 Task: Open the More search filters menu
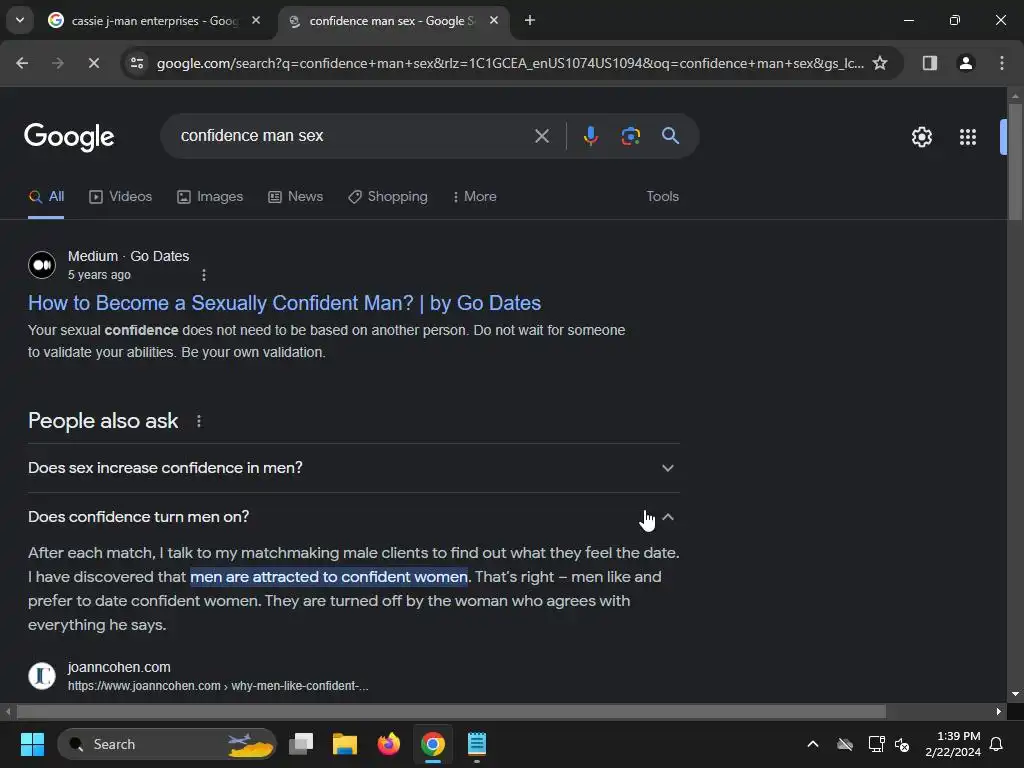coord(475,197)
